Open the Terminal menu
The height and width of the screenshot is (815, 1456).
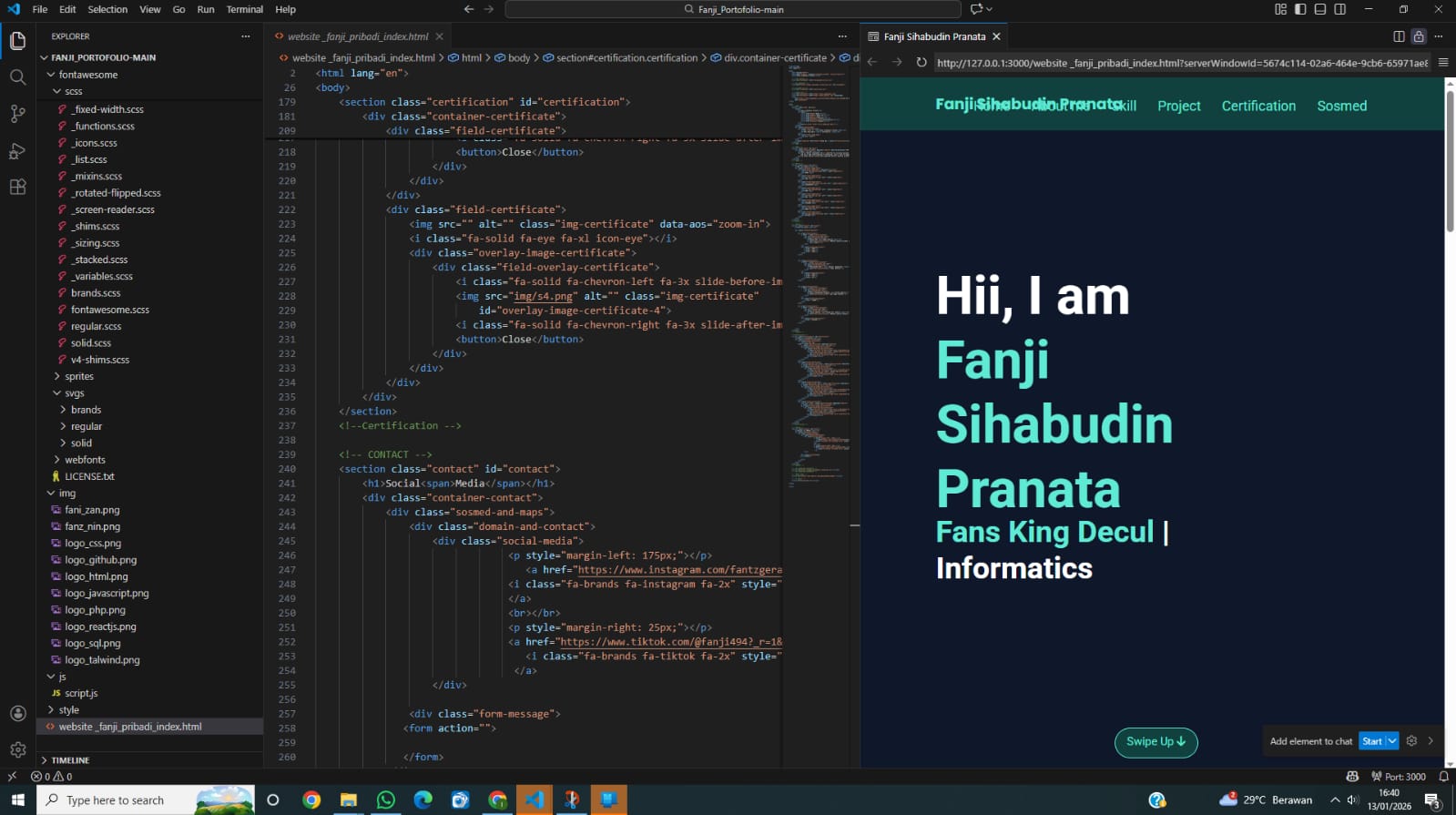tap(244, 9)
